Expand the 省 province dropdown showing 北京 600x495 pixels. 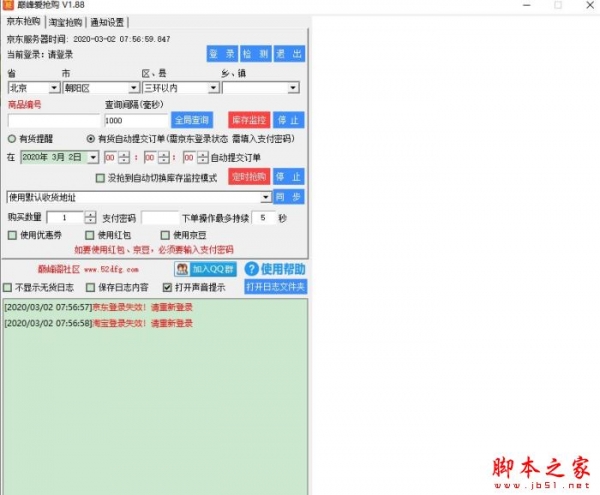click(x=54, y=88)
